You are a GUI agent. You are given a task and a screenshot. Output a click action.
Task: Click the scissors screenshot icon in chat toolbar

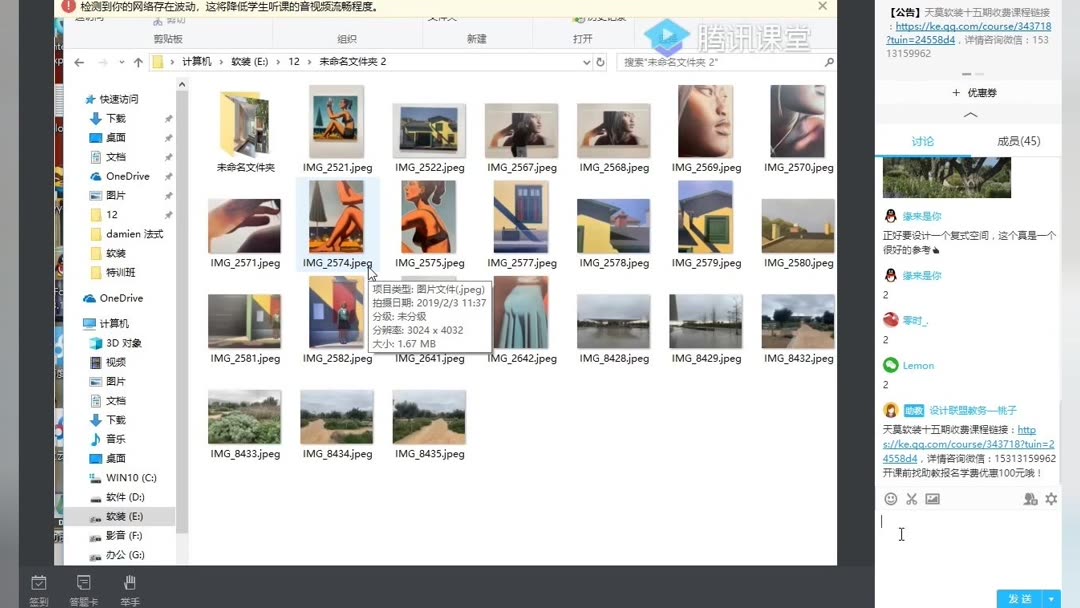click(911, 499)
